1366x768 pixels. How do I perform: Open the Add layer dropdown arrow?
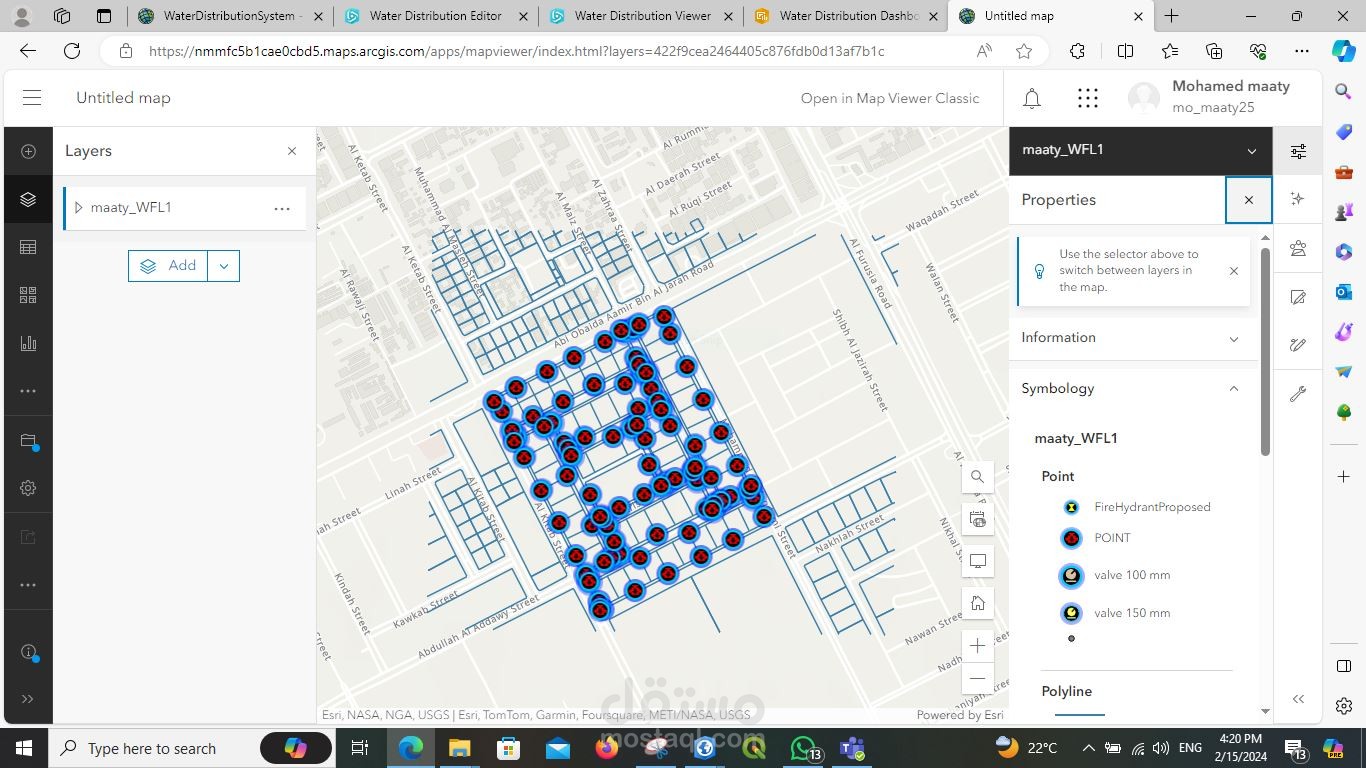[224, 266]
